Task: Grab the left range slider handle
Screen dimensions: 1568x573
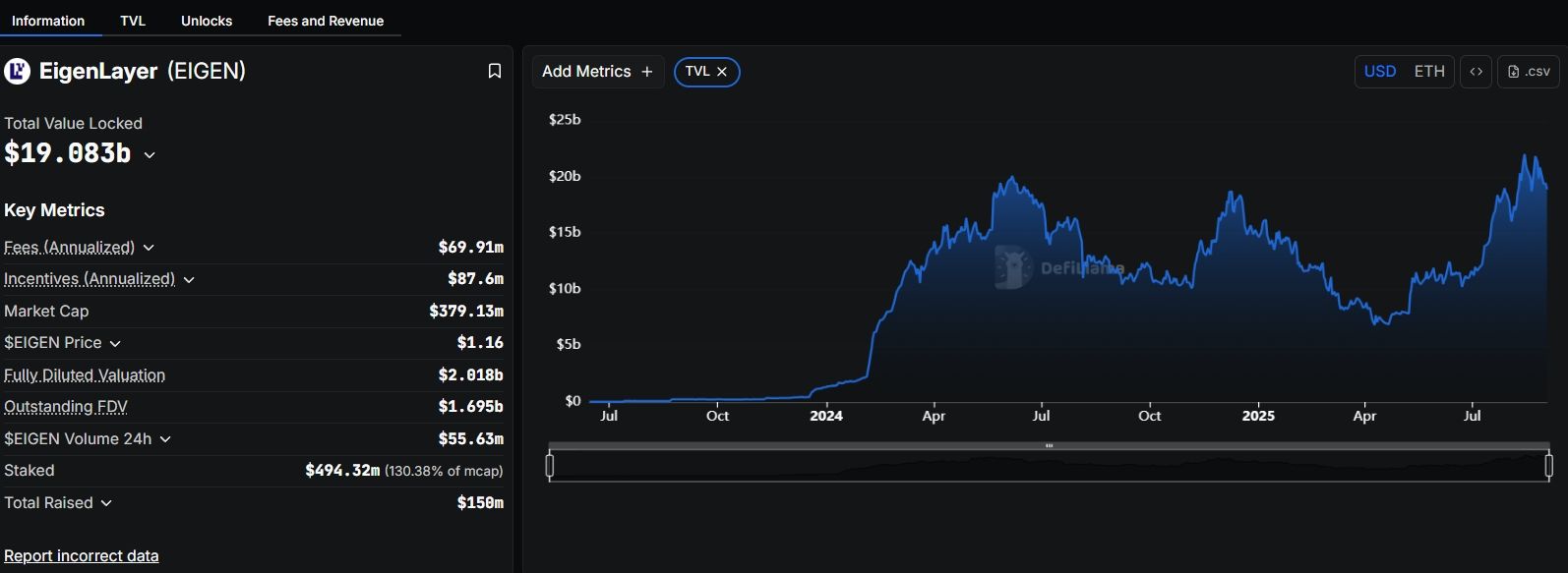Action: [550, 465]
